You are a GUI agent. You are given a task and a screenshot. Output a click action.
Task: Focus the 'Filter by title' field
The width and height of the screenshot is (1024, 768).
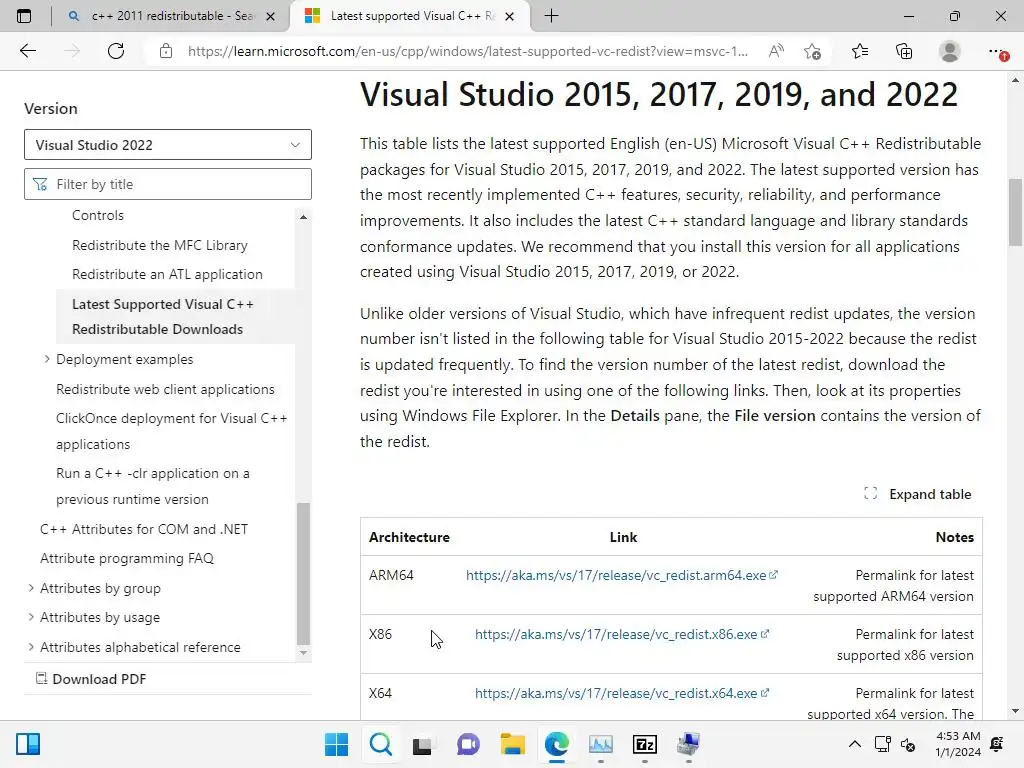pos(168,184)
